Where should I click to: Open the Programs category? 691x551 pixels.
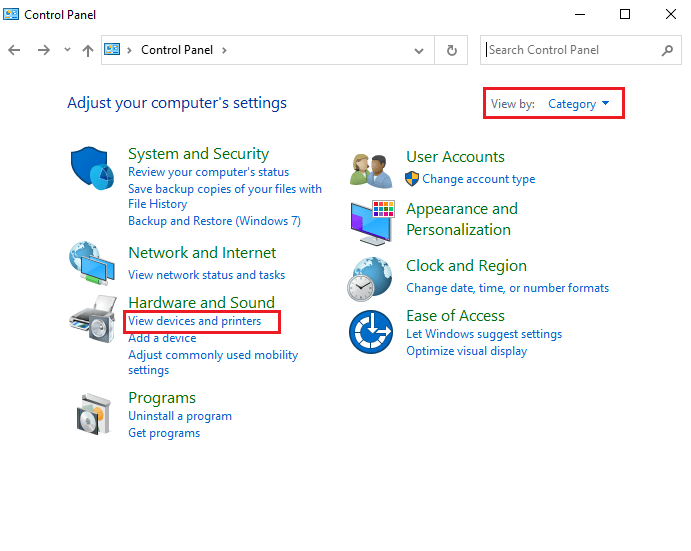pyautogui.click(x=162, y=398)
